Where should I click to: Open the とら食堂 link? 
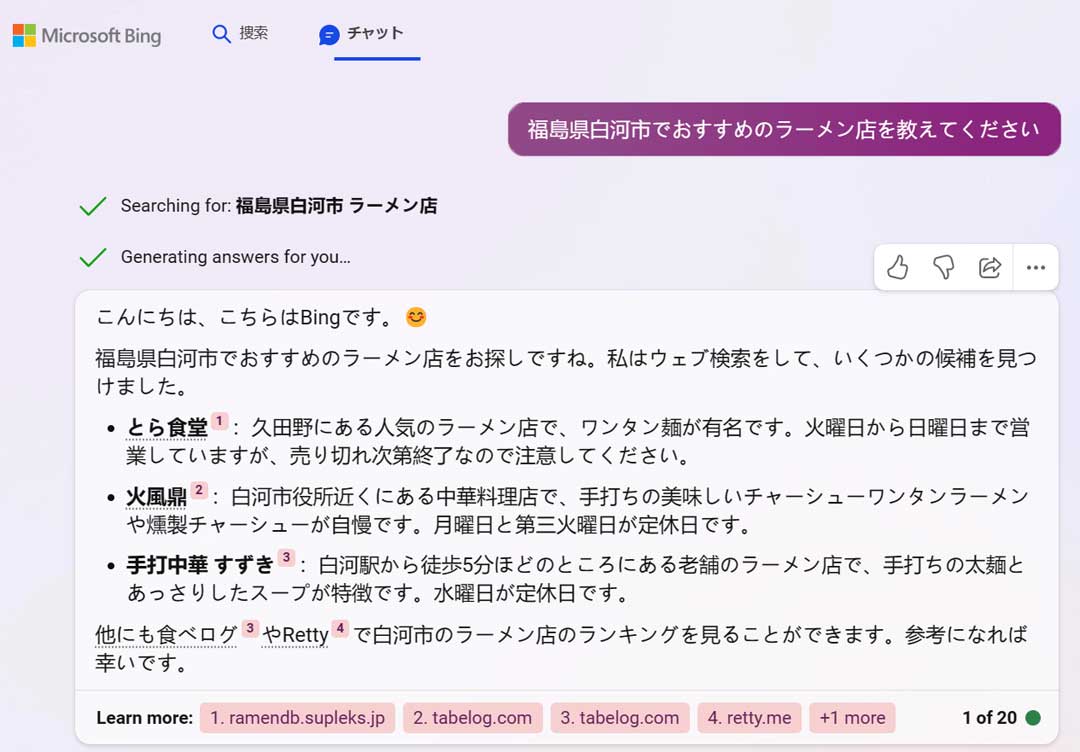pyautogui.click(x=167, y=428)
